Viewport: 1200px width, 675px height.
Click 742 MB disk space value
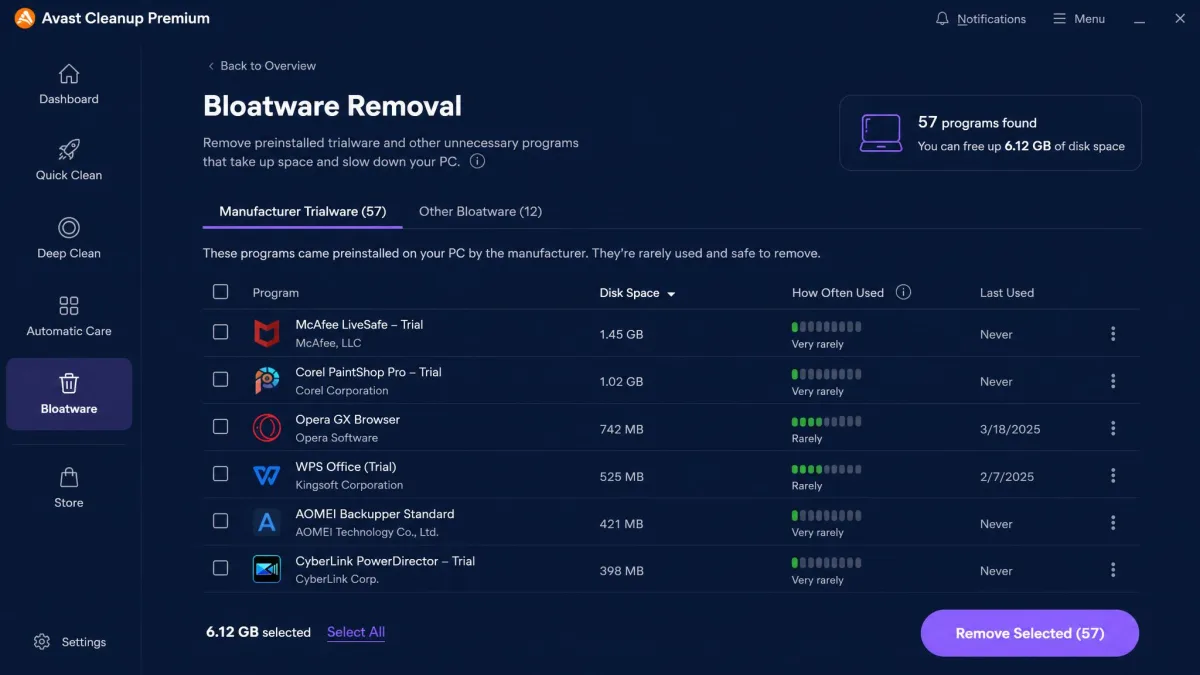pyautogui.click(x=622, y=429)
